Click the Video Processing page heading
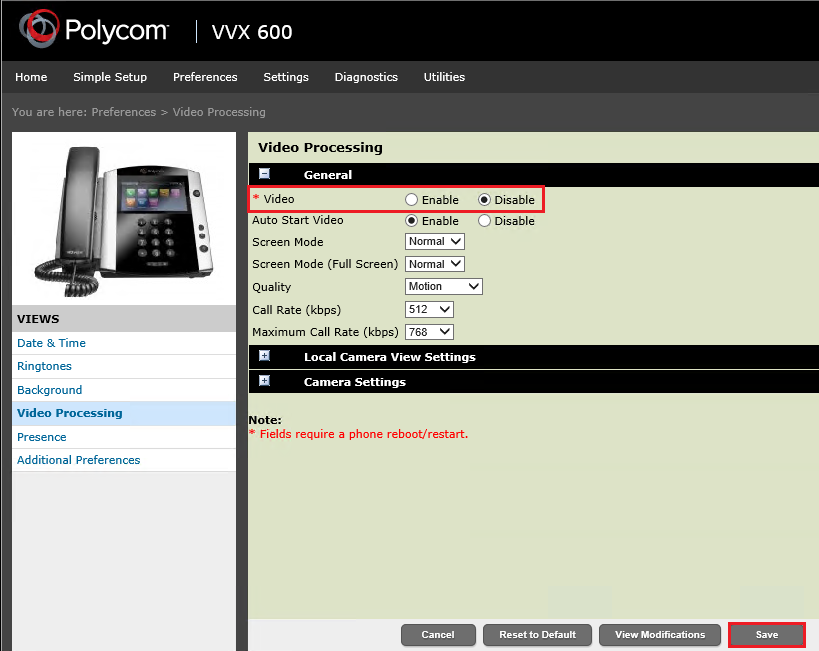Viewport: 819px width, 651px height. (x=320, y=147)
